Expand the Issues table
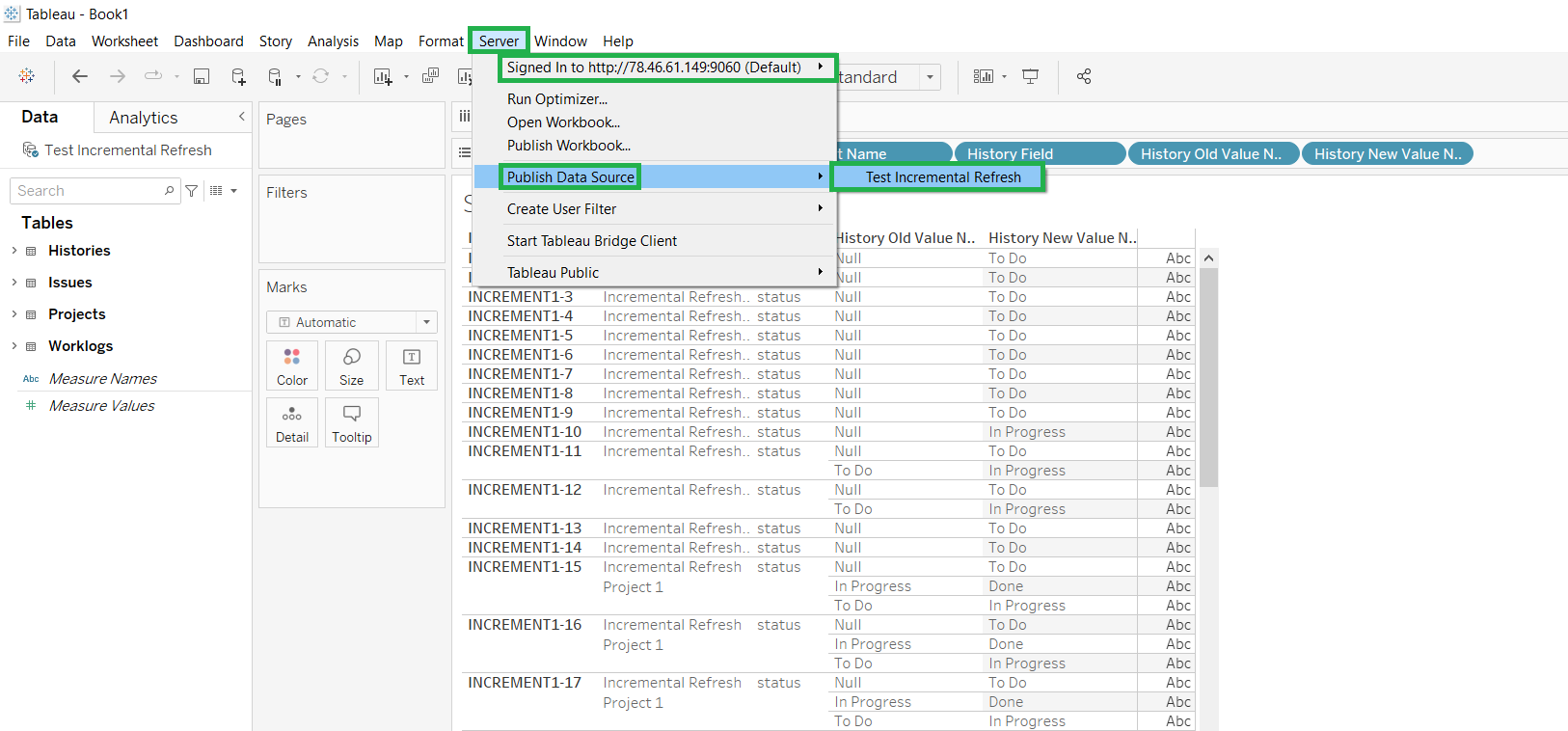 coord(14,283)
